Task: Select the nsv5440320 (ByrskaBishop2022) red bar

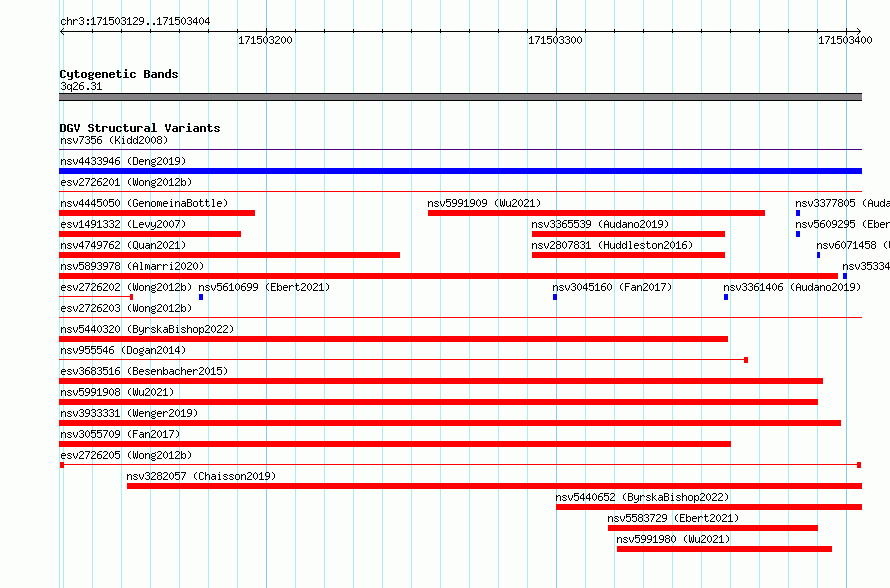Action: (x=393, y=339)
